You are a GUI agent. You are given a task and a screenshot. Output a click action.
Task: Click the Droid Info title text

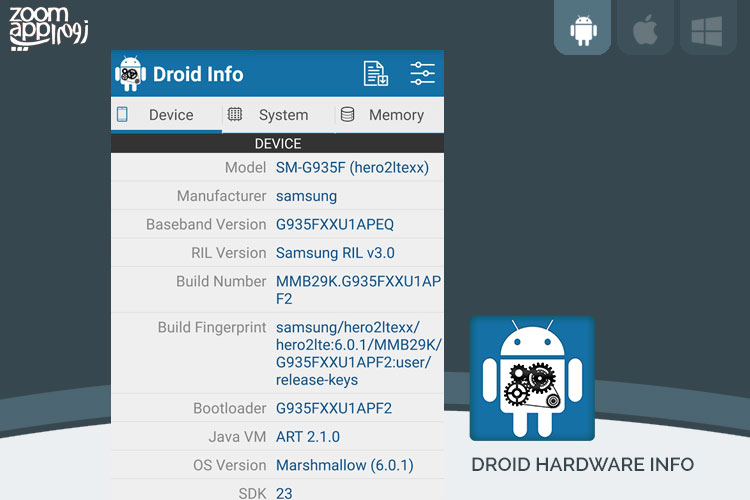click(198, 74)
